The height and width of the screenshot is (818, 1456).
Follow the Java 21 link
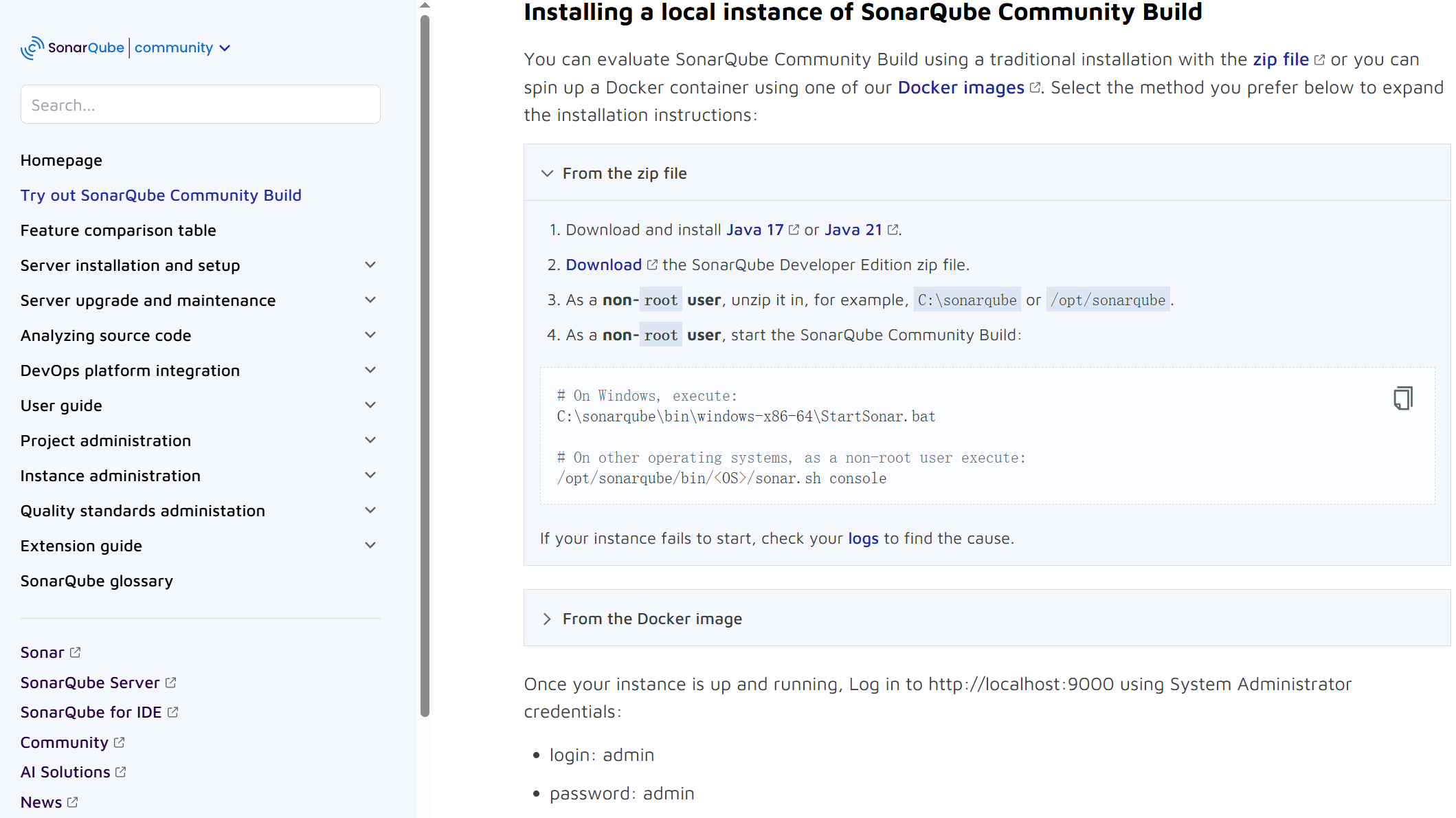click(x=853, y=230)
